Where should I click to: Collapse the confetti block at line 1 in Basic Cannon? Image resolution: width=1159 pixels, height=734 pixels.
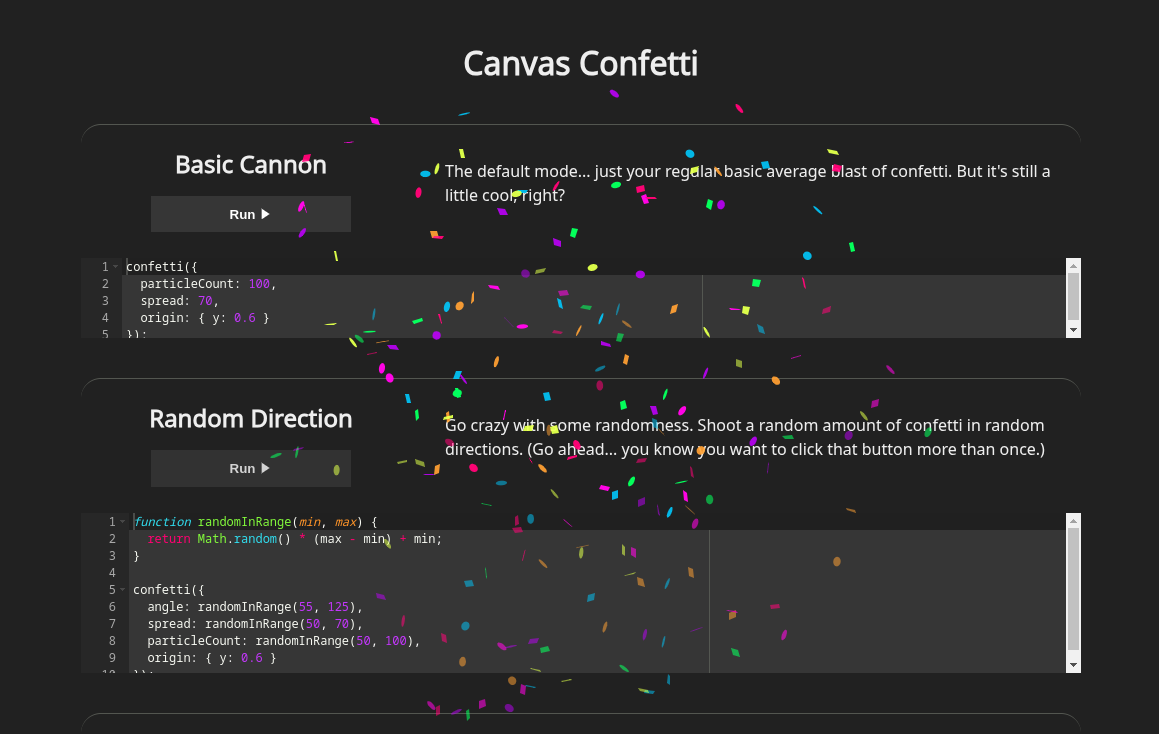coord(116,267)
